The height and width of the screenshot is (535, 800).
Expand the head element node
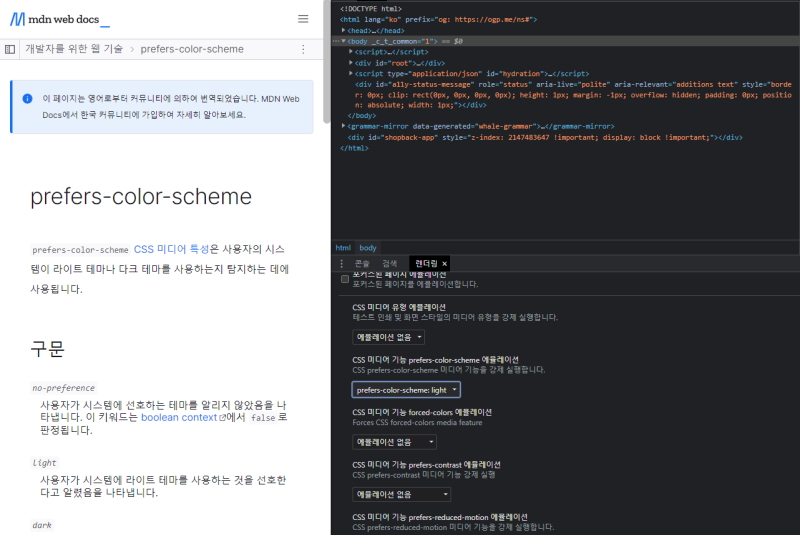[343, 31]
